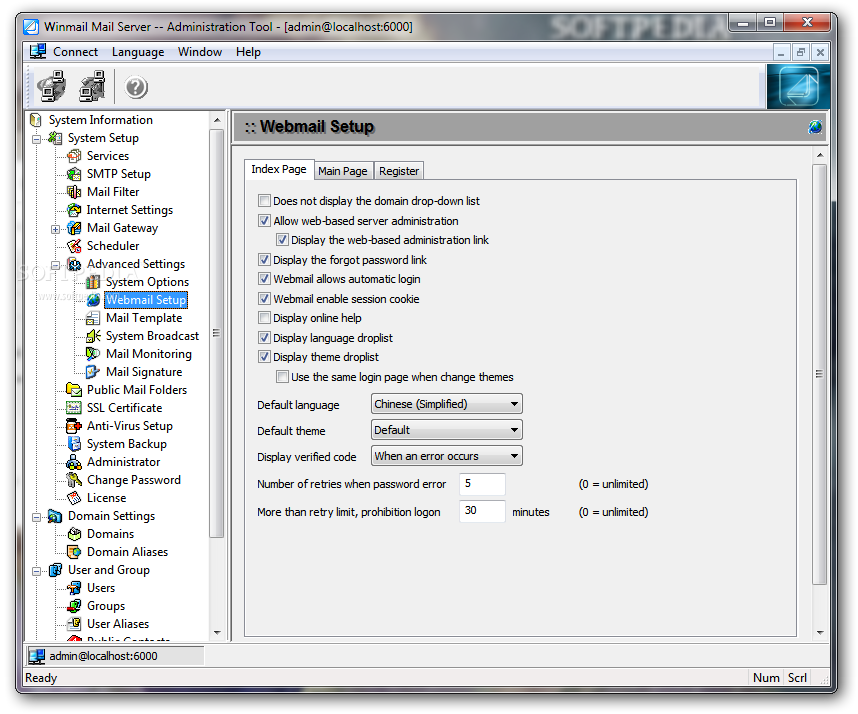Uncheck 'Display language droplist'
Viewport: 858px width, 714px height.
264,338
